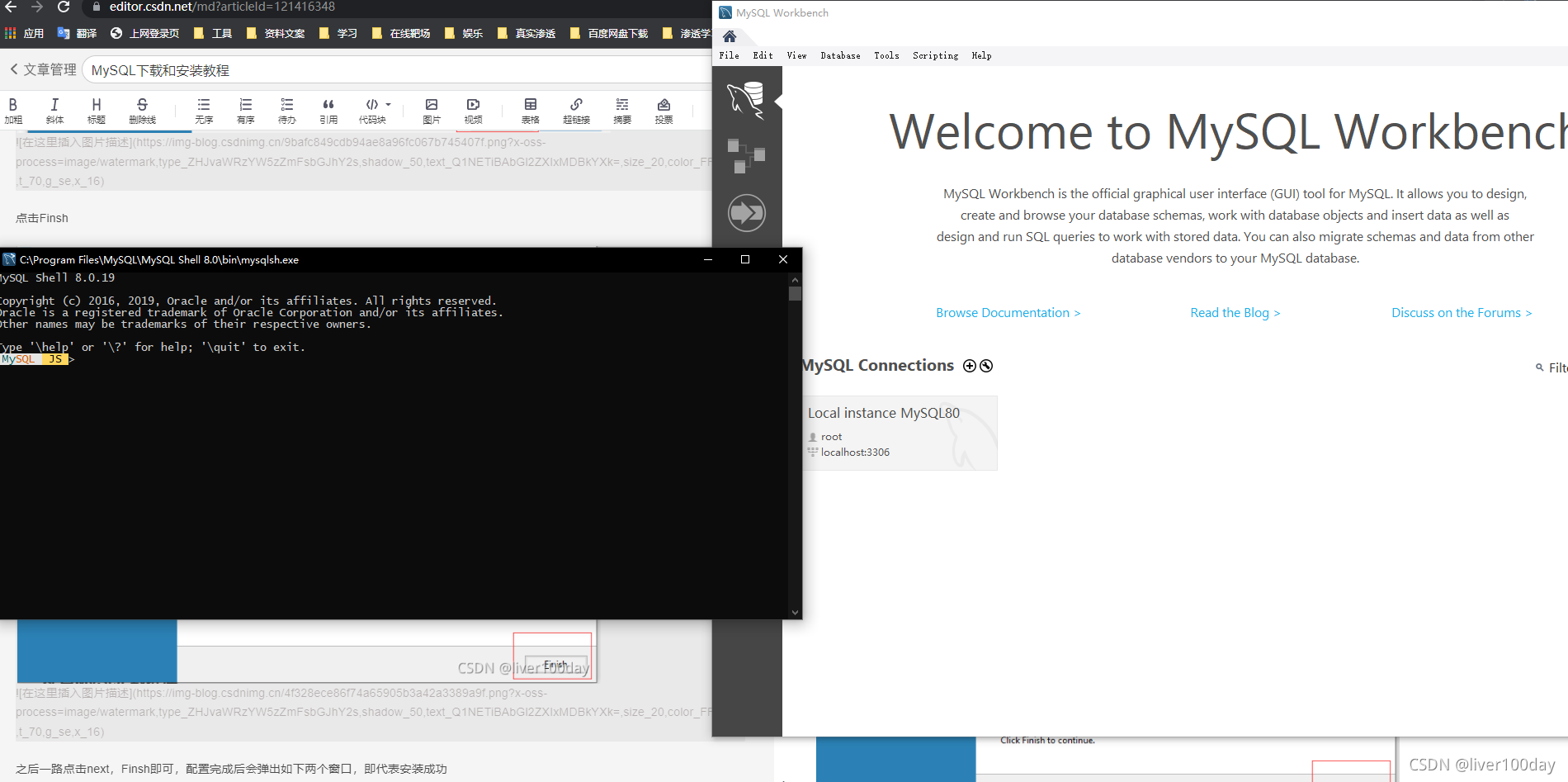Open the Read the Blog link
The width and height of the screenshot is (1568, 782).
point(1235,313)
